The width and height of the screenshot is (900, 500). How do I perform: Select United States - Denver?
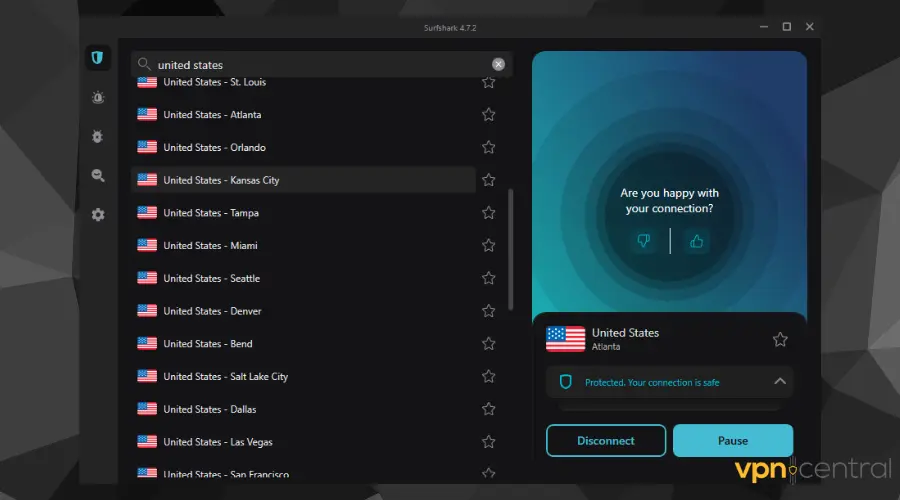point(303,311)
